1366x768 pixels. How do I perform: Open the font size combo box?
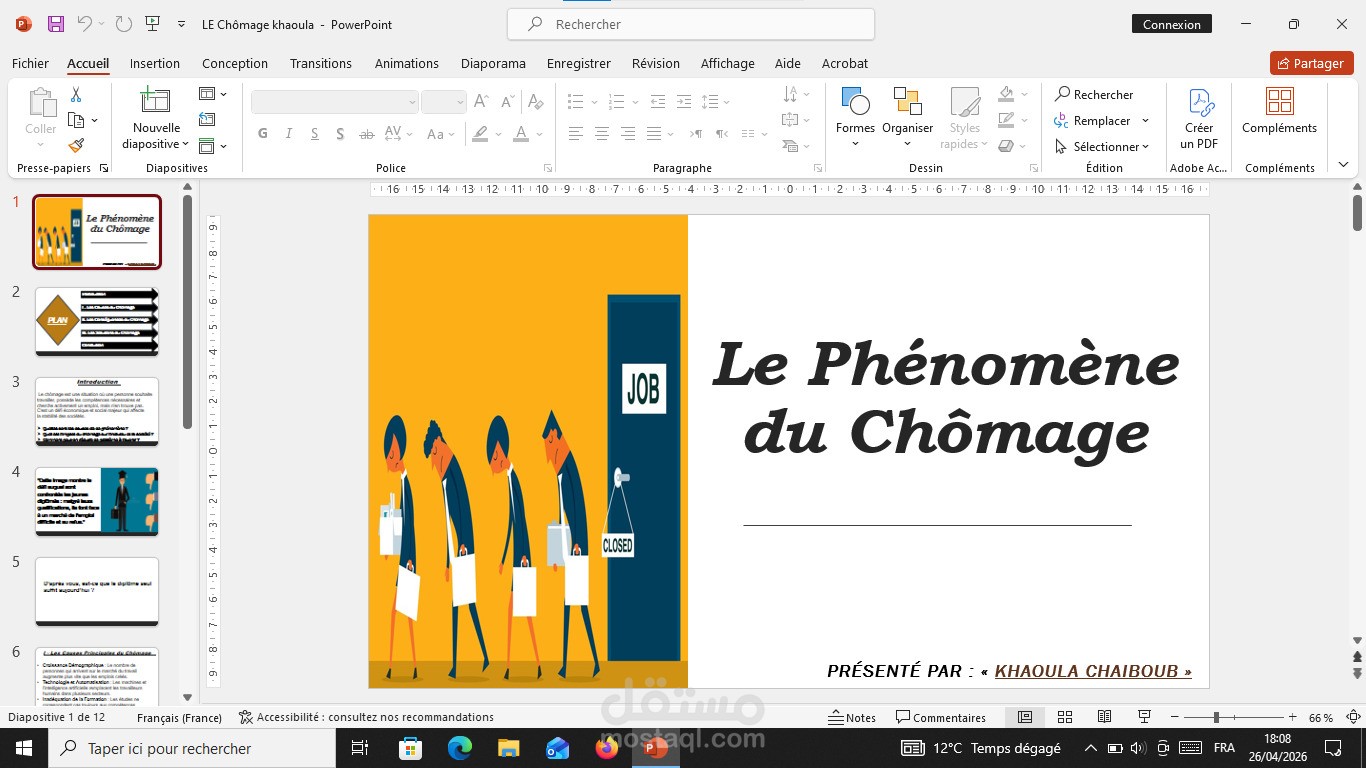click(x=444, y=102)
